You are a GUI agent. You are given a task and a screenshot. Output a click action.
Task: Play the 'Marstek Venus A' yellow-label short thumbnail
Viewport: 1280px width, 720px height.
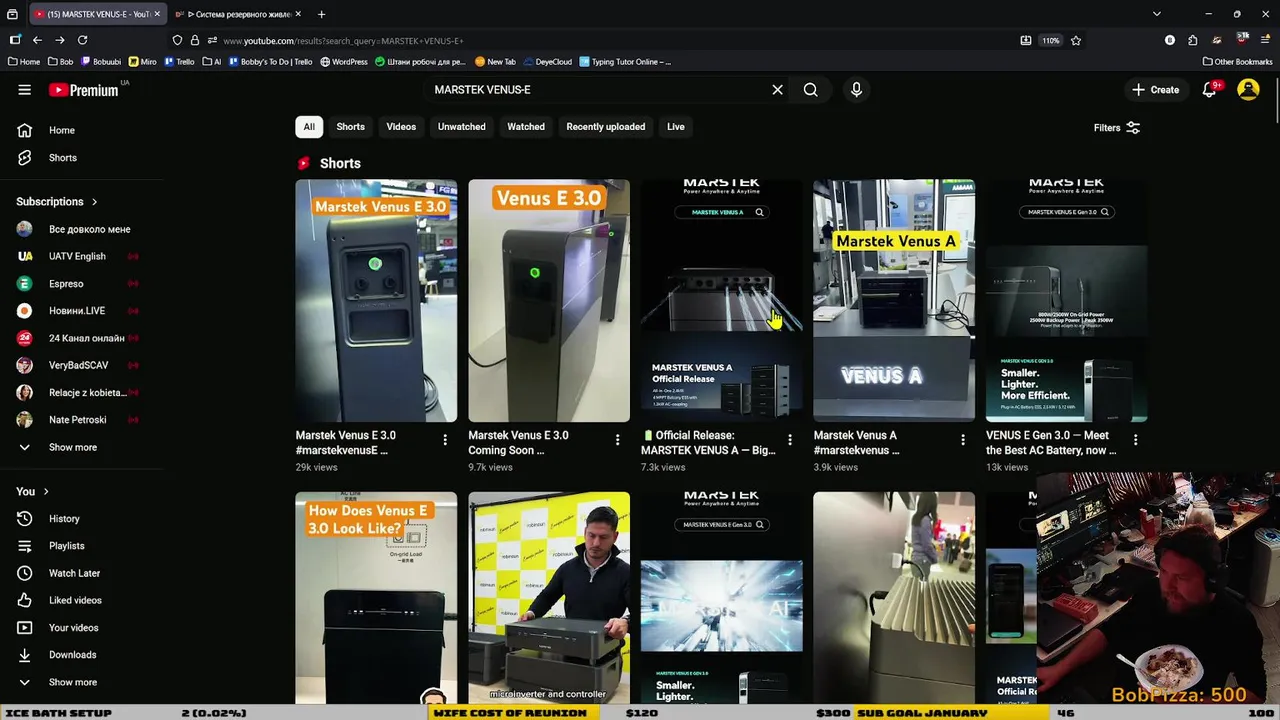point(894,300)
